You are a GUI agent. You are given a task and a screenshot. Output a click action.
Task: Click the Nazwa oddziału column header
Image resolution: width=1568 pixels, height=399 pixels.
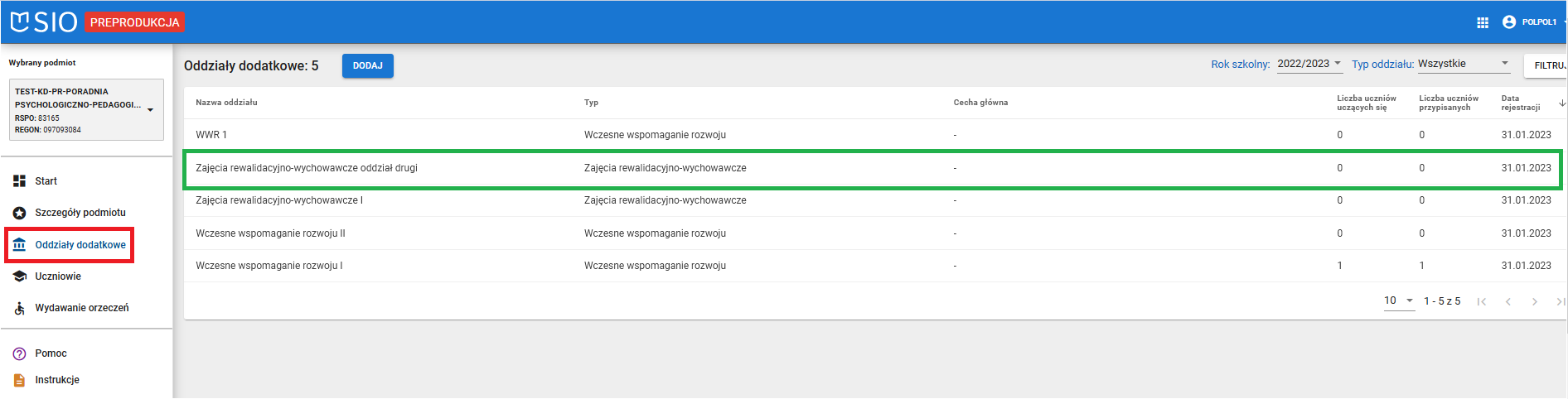226,103
